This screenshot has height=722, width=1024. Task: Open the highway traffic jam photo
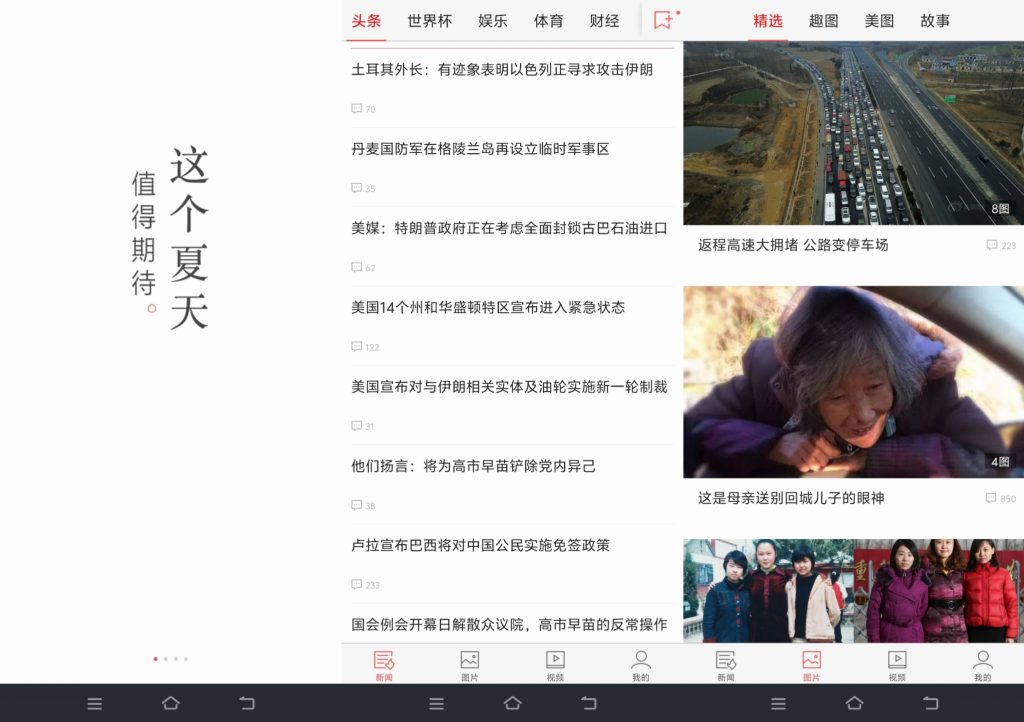point(853,133)
